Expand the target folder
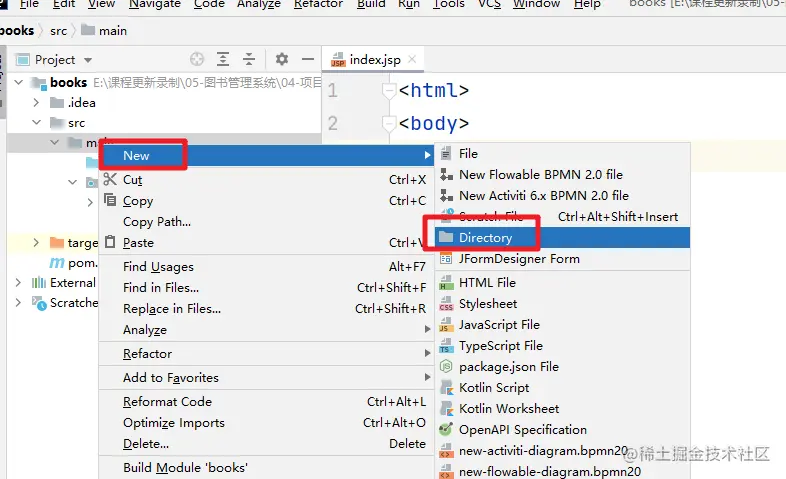786x479 pixels. tap(36, 243)
